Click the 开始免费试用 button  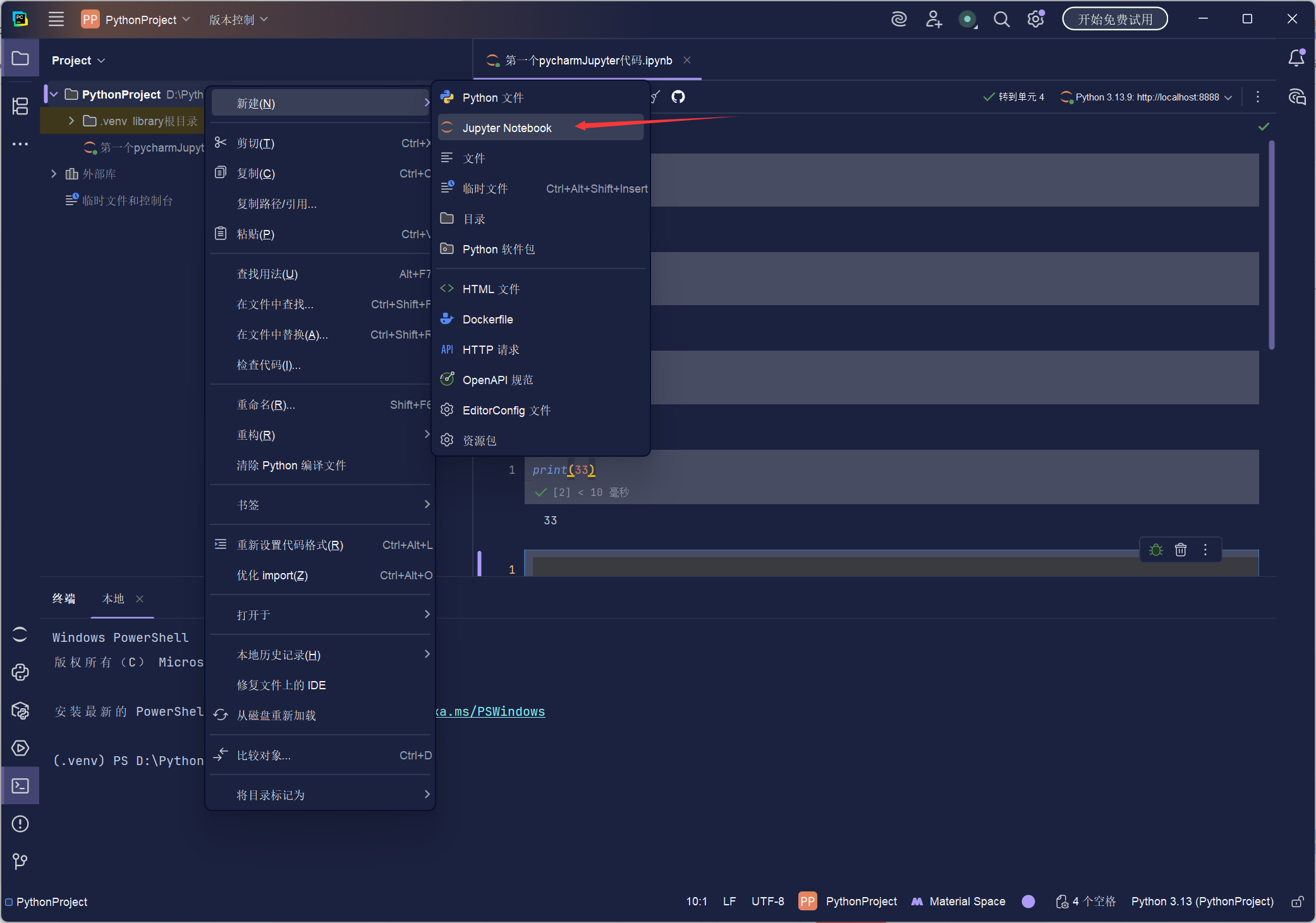pos(1114,20)
